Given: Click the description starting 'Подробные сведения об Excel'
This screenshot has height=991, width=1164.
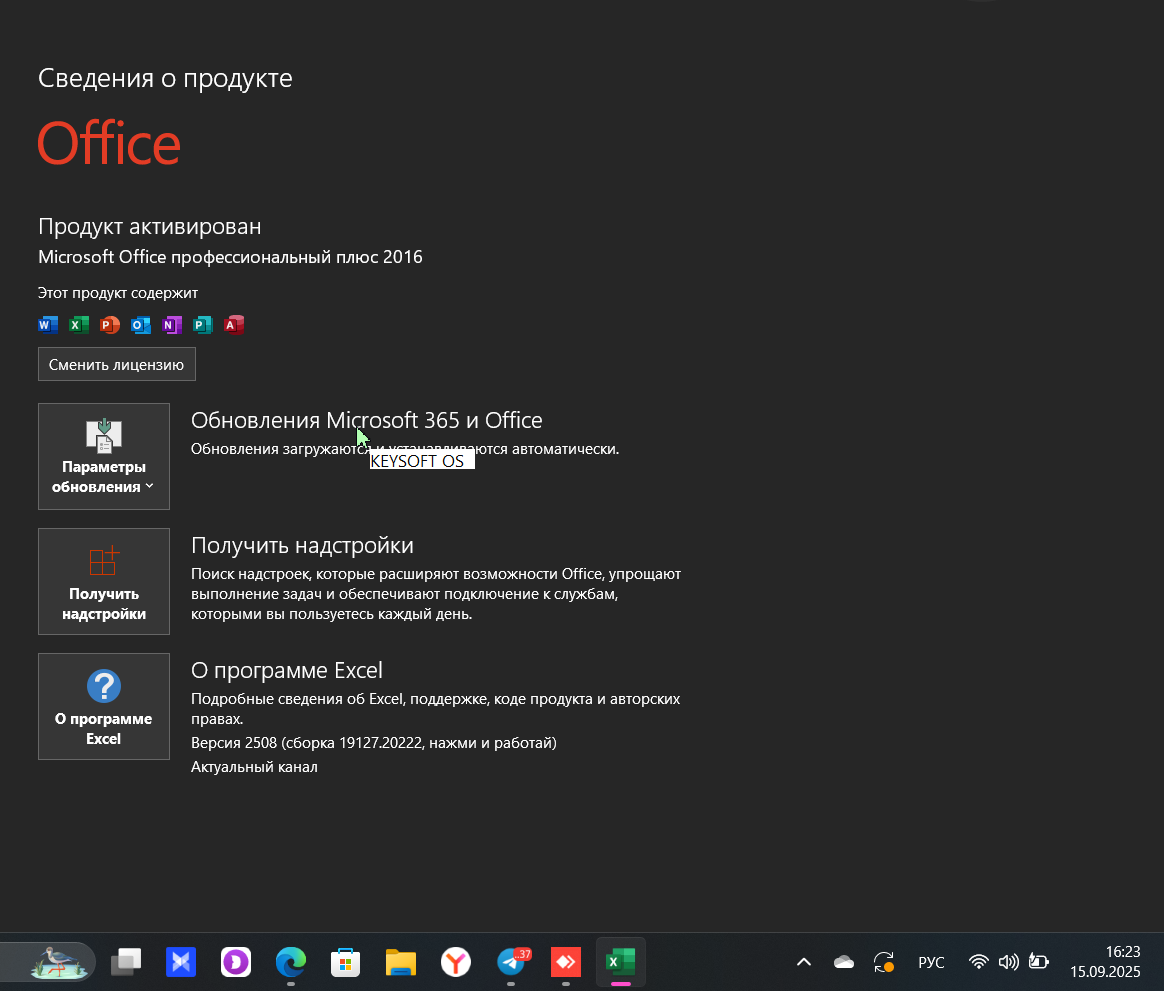Looking at the screenshot, I should coord(435,709).
